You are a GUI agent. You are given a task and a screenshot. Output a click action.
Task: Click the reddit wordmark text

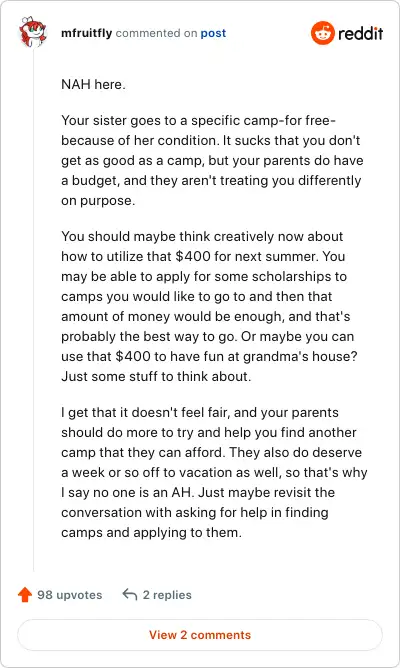pos(360,33)
